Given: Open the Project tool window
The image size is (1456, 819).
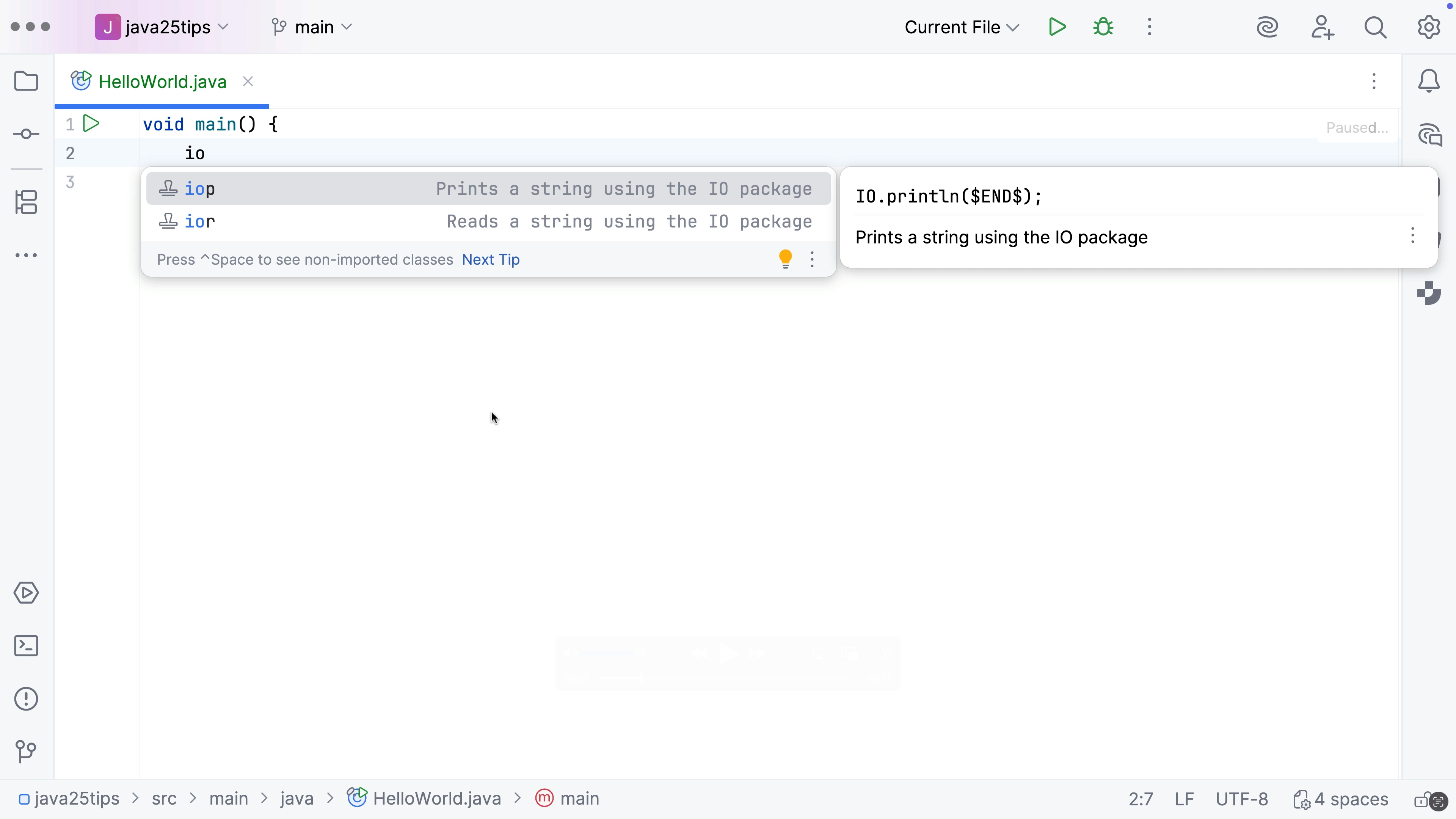Looking at the screenshot, I should 27,81.
